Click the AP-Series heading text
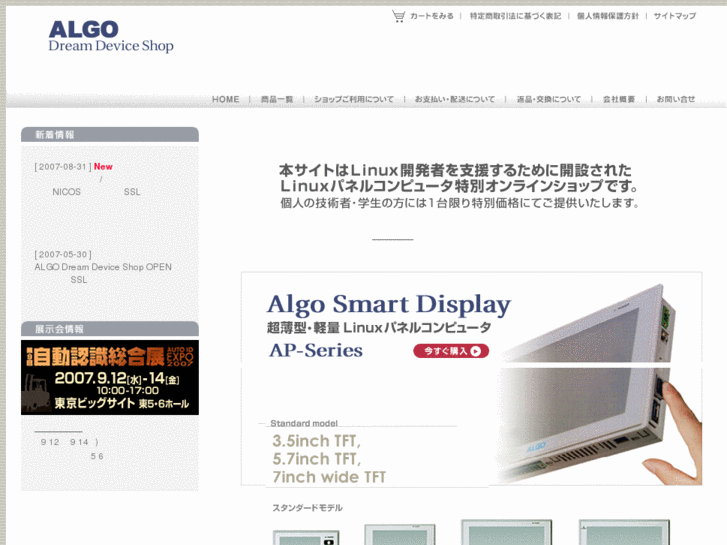727x545 pixels. pyautogui.click(x=316, y=350)
